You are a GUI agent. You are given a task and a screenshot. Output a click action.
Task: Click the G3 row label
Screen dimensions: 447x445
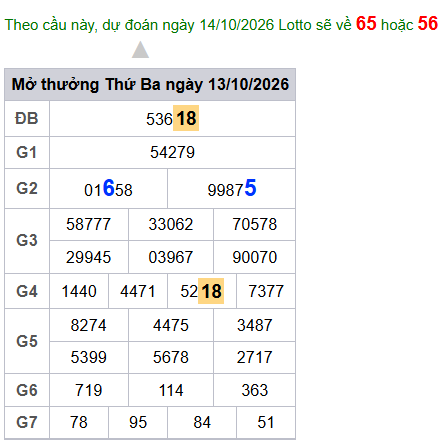point(27,241)
